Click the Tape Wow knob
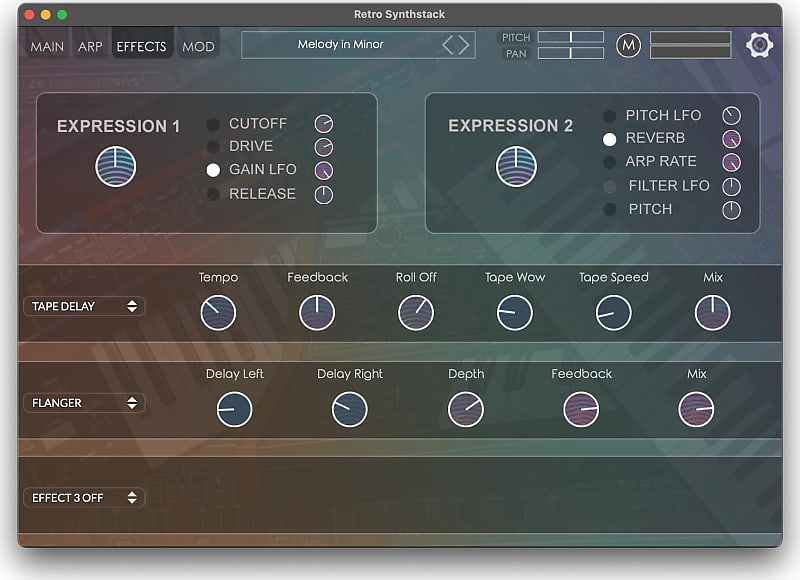 [514, 311]
